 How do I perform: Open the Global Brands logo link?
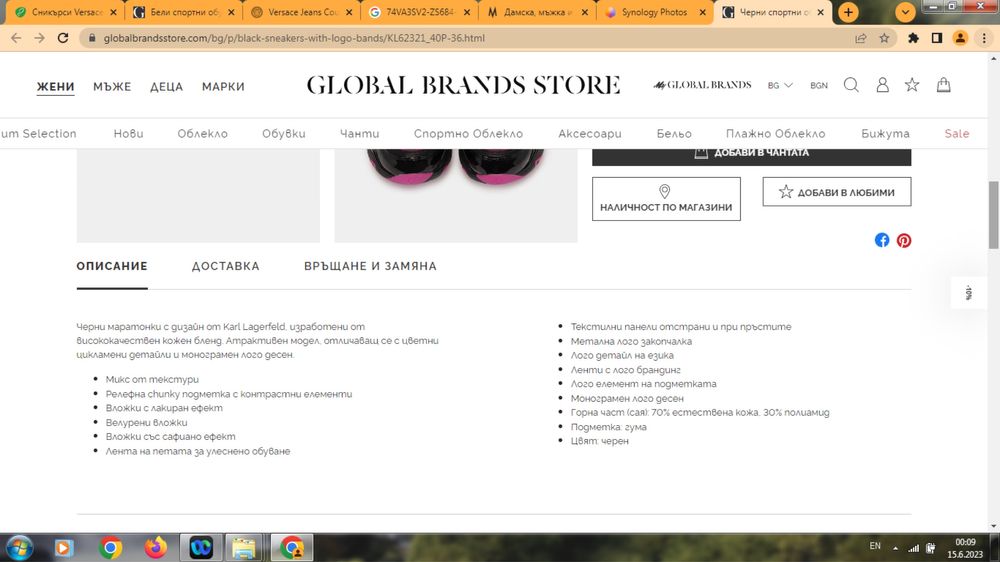702,85
